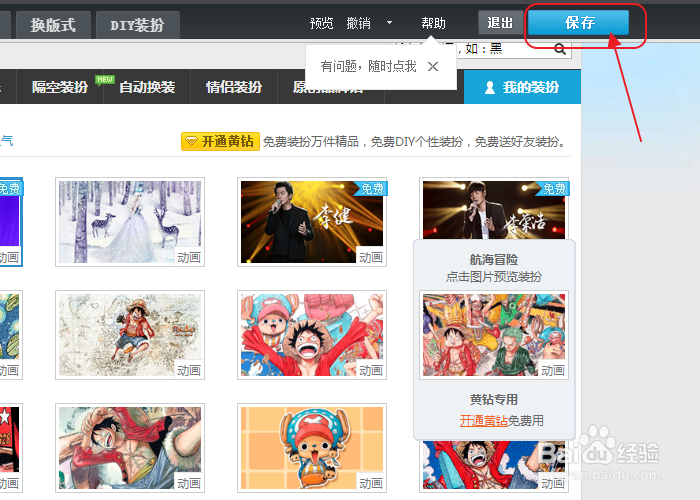Image resolution: width=700 pixels, height=500 pixels.
Task: Click the yellow 开通黄钻 button
Action: point(220,142)
